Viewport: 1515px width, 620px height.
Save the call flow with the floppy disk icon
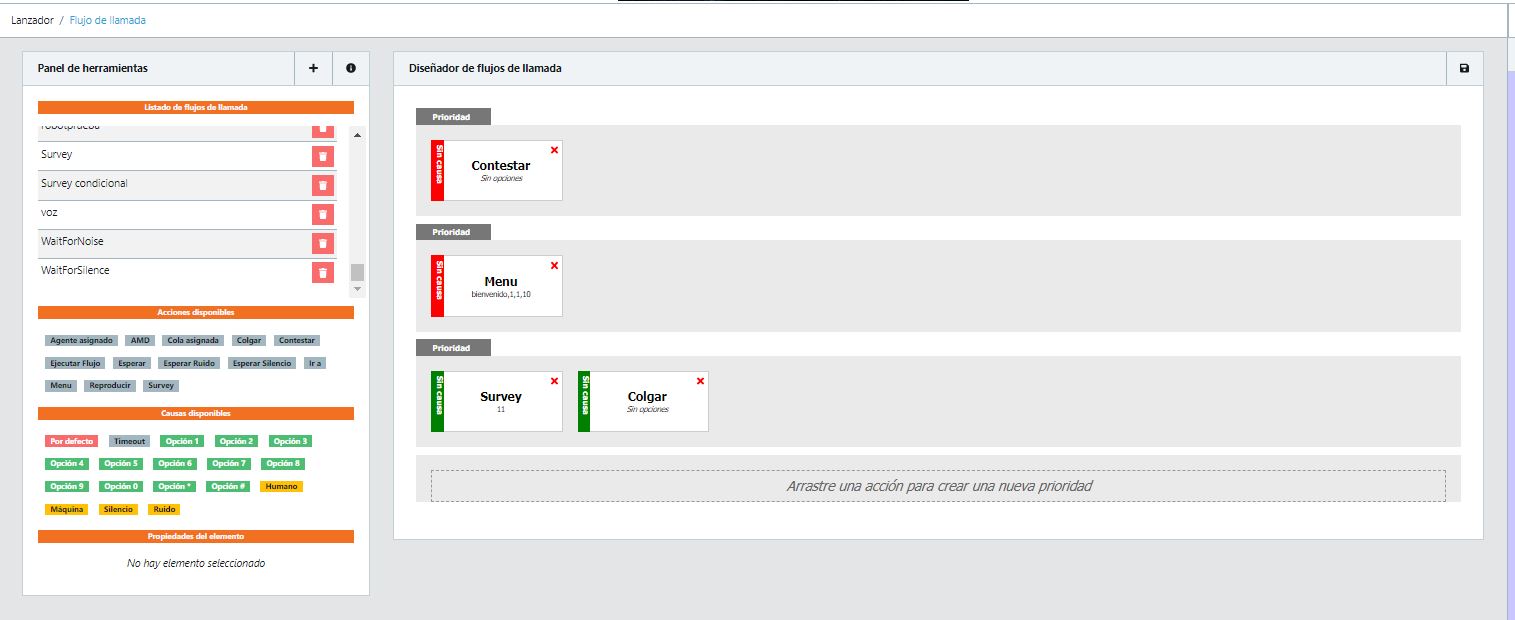tap(1464, 69)
